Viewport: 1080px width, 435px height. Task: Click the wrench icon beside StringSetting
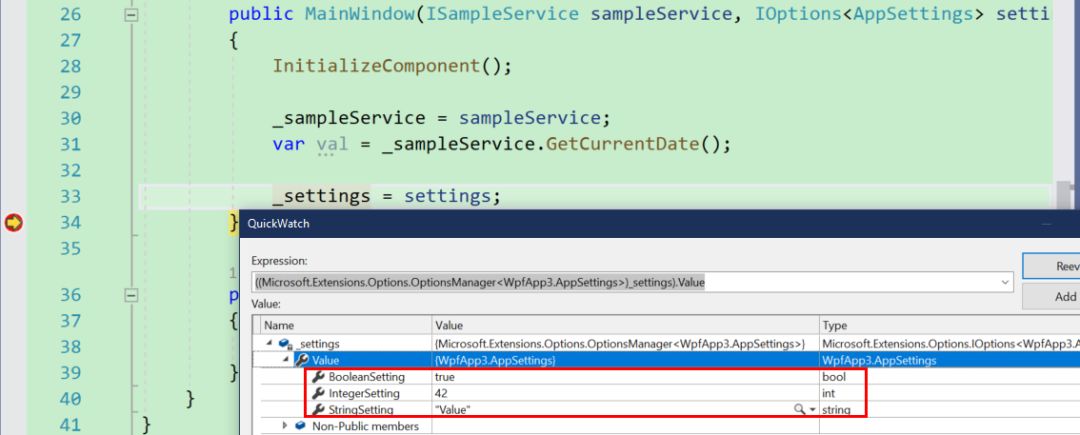(x=318, y=410)
